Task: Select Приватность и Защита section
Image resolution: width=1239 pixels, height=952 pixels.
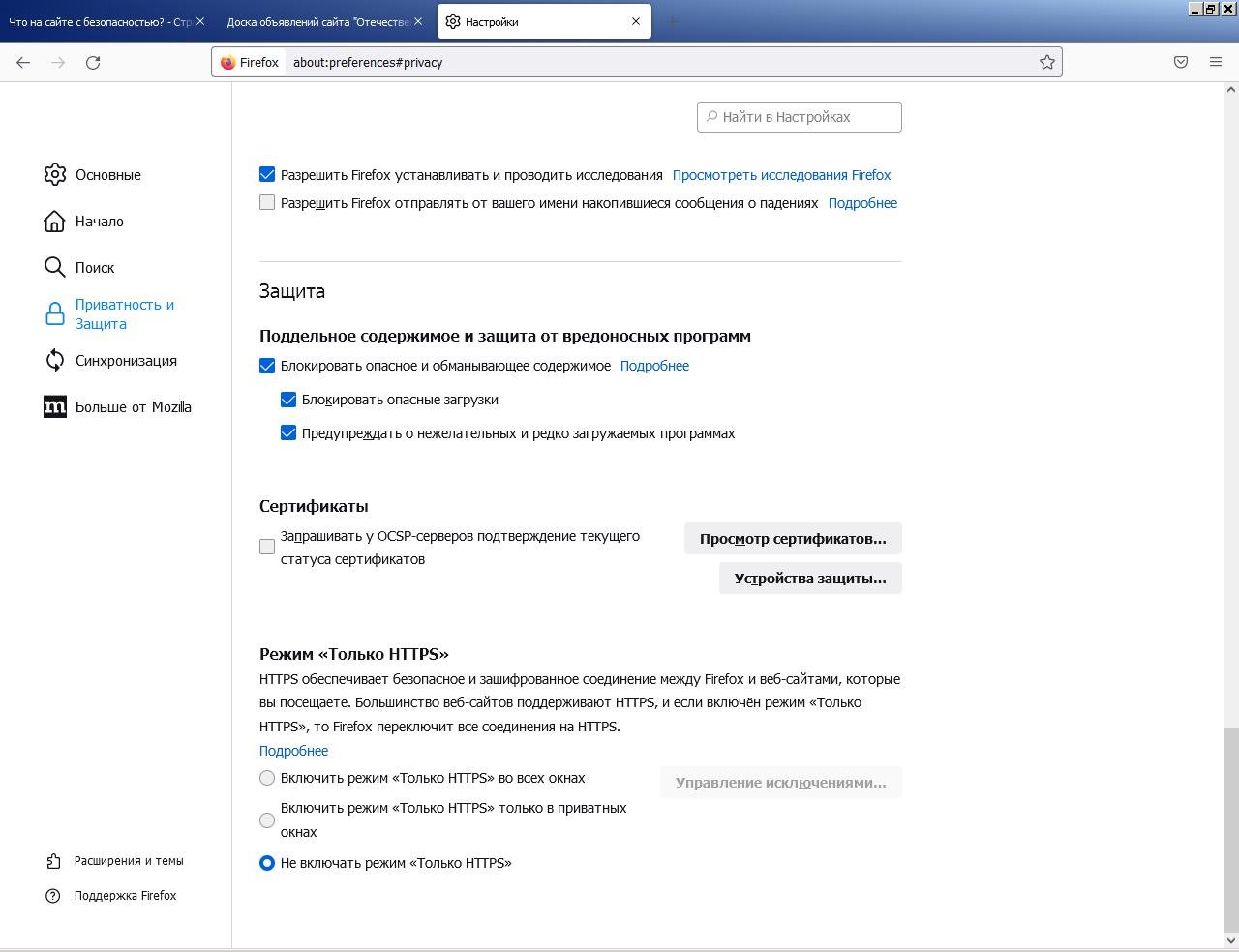Action: pos(109,314)
